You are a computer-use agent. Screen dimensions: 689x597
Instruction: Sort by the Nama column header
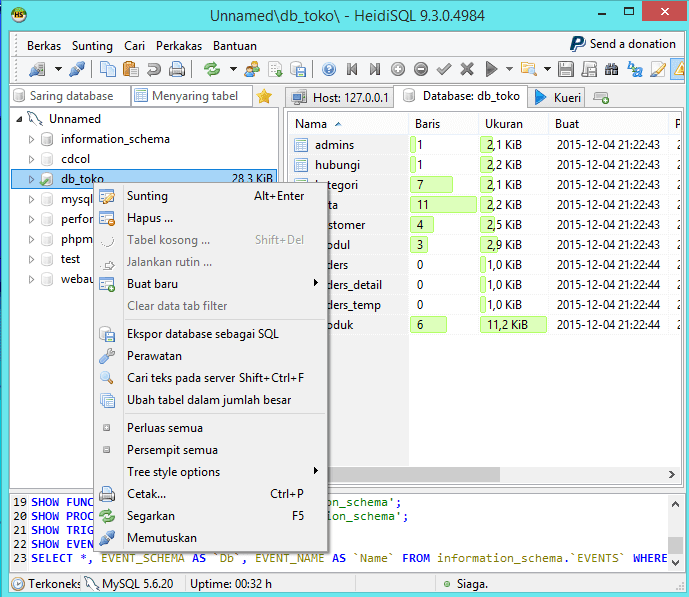click(348, 124)
